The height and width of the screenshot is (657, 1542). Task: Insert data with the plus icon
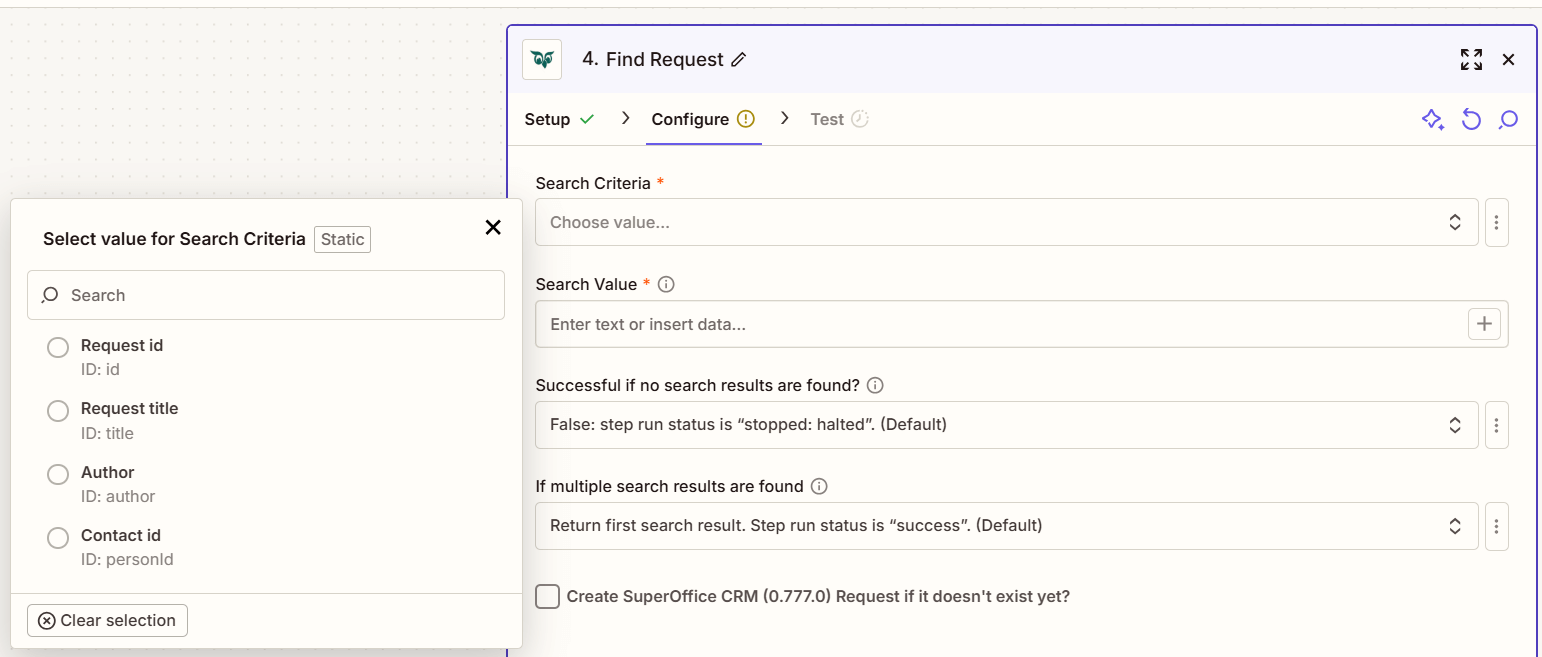click(x=1484, y=323)
